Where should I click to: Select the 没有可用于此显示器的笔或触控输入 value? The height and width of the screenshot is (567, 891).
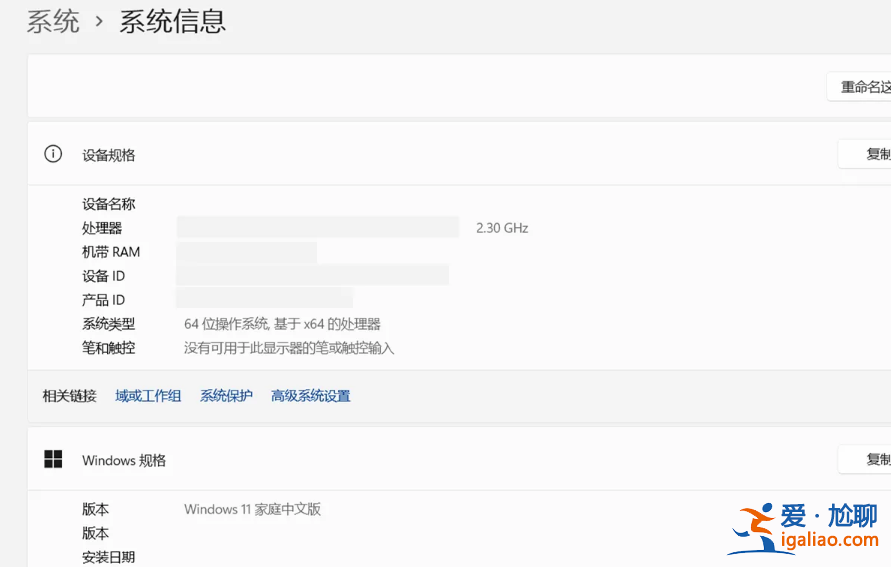(289, 348)
